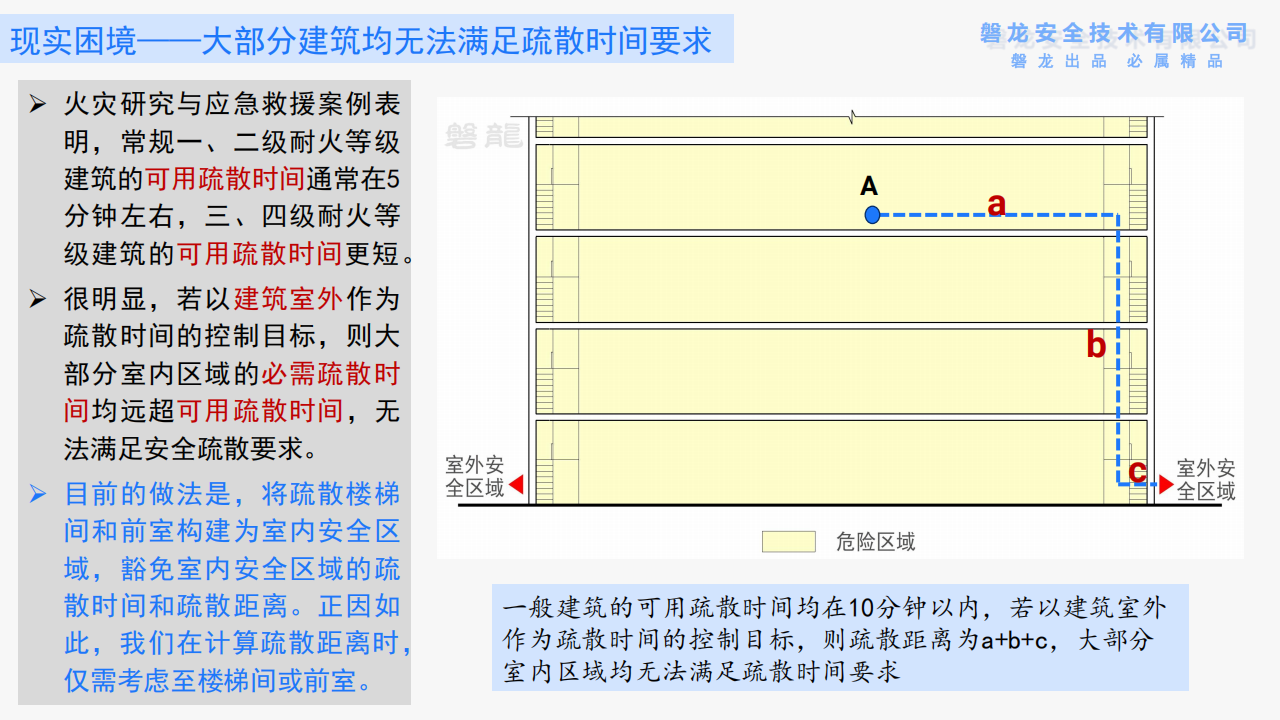Click the first black bullet arrow
1280x720 pixels.
coord(38,104)
